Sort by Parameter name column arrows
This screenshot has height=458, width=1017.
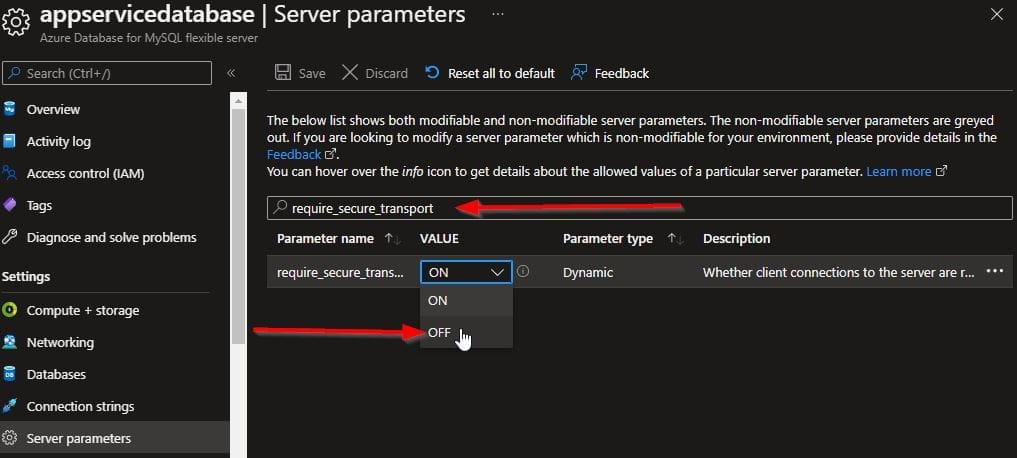[x=392, y=239]
